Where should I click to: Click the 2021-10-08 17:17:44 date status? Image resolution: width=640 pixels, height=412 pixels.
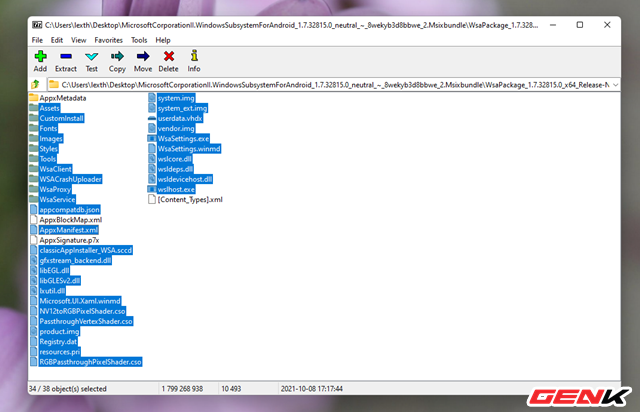pos(311,389)
